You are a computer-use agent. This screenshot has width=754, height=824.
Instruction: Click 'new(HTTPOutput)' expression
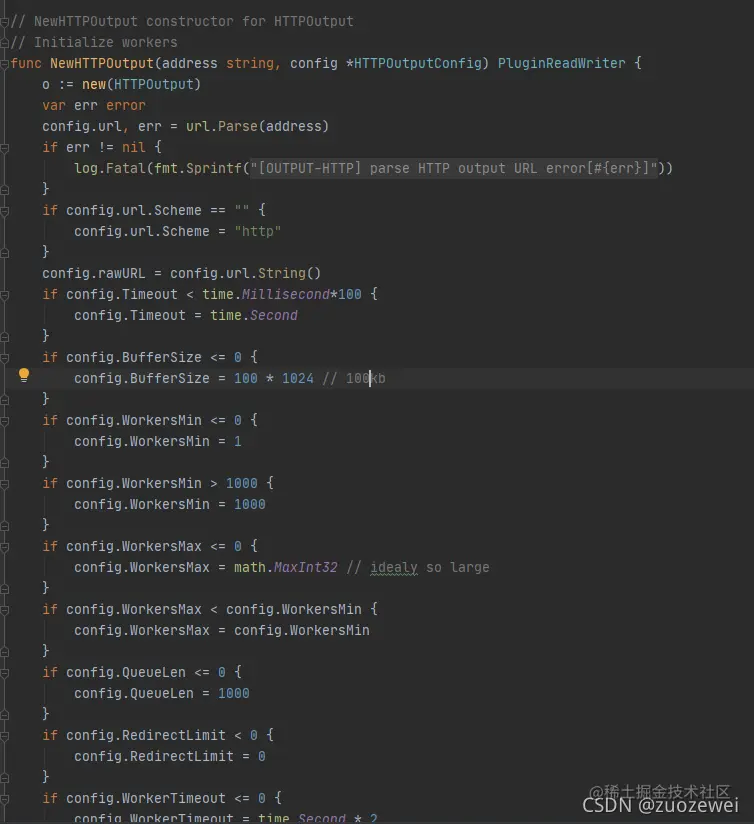(x=141, y=85)
